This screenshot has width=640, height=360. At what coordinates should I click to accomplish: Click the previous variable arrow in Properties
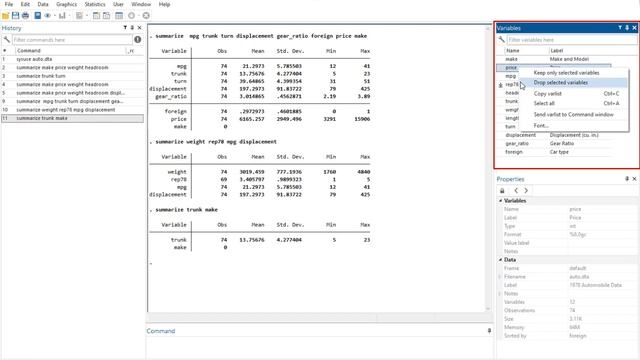516,191
